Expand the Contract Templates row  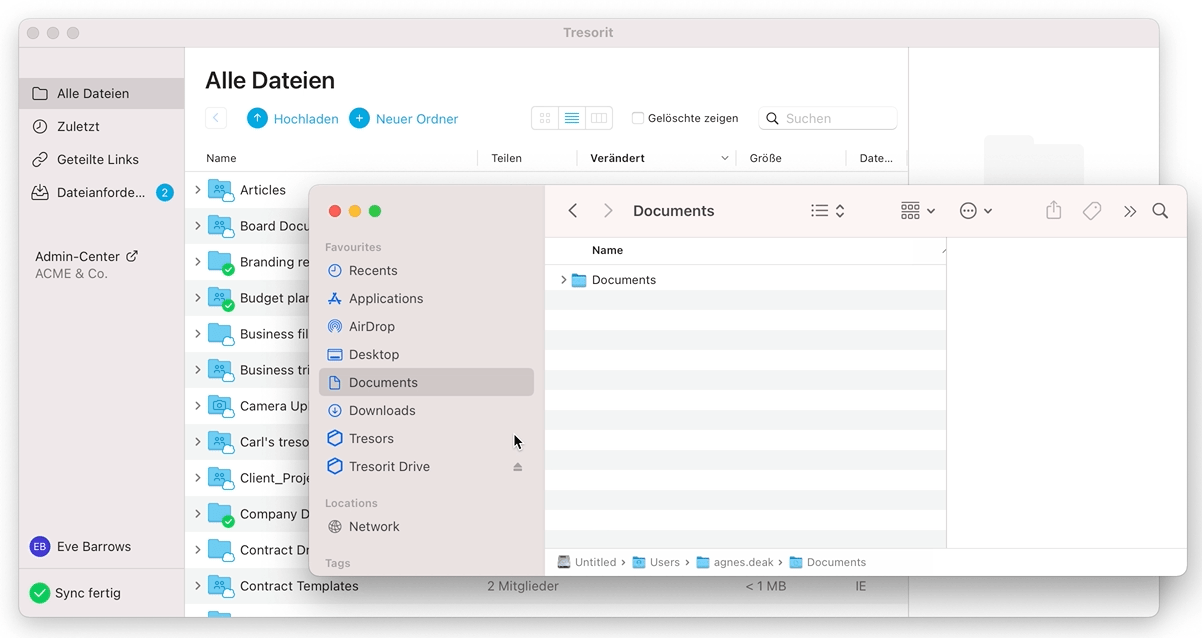point(198,586)
